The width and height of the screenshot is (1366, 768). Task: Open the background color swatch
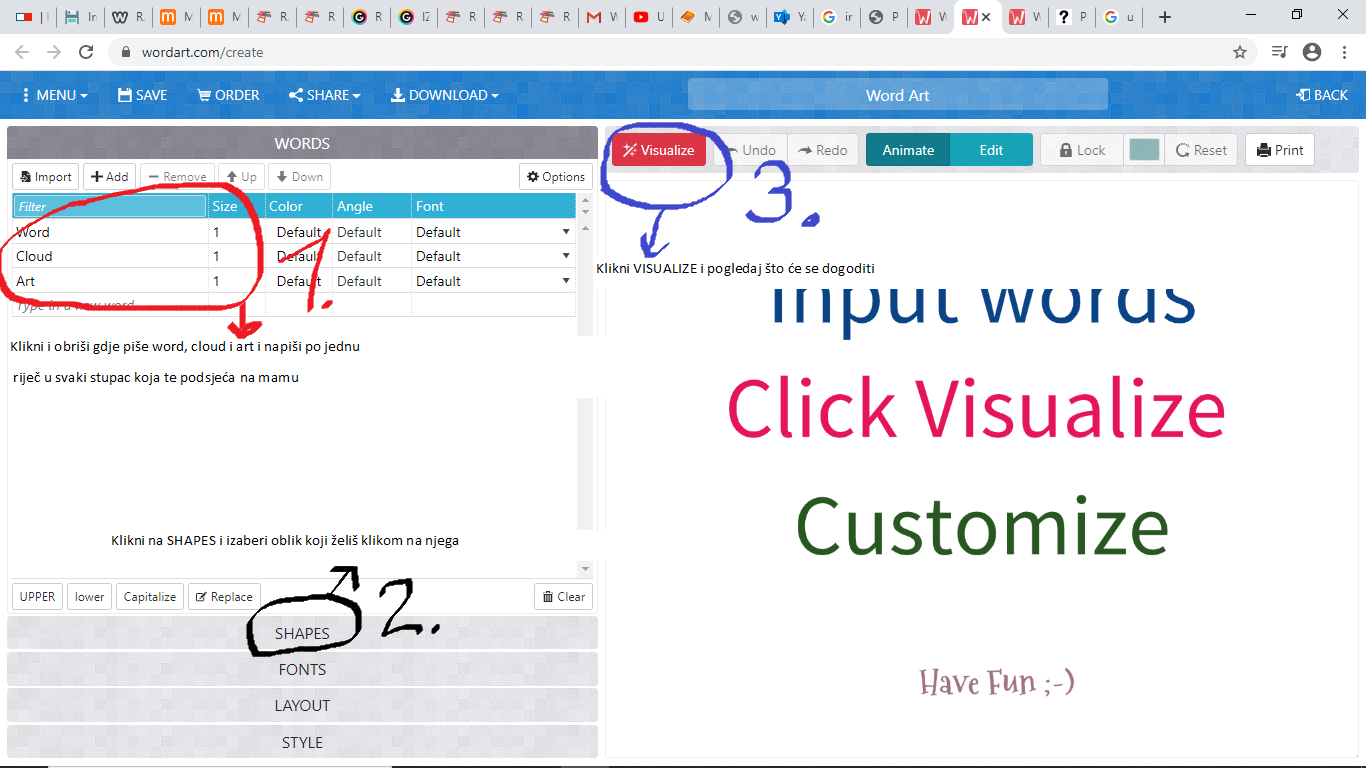(1144, 150)
